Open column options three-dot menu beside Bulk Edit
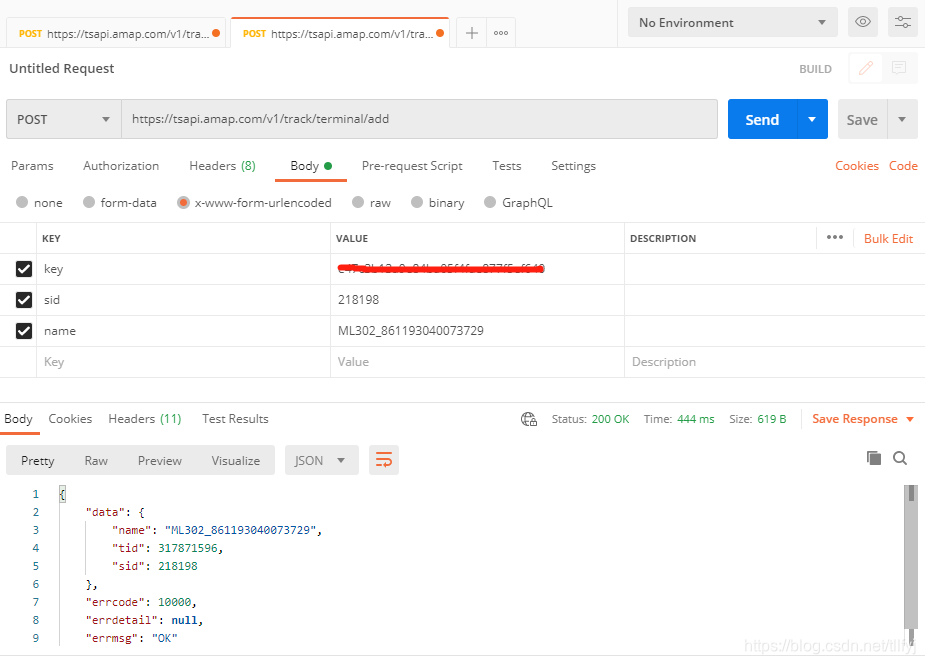Image resolution: width=925 pixels, height=664 pixels. (x=835, y=238)
